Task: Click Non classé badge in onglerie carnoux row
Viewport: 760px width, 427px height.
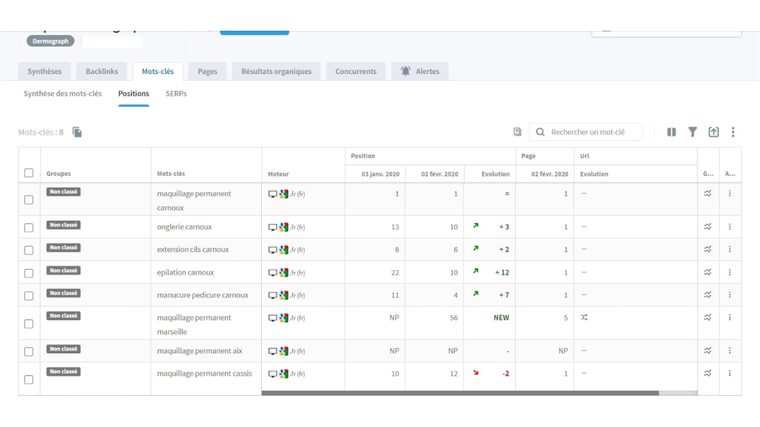Action: [63, 225]
